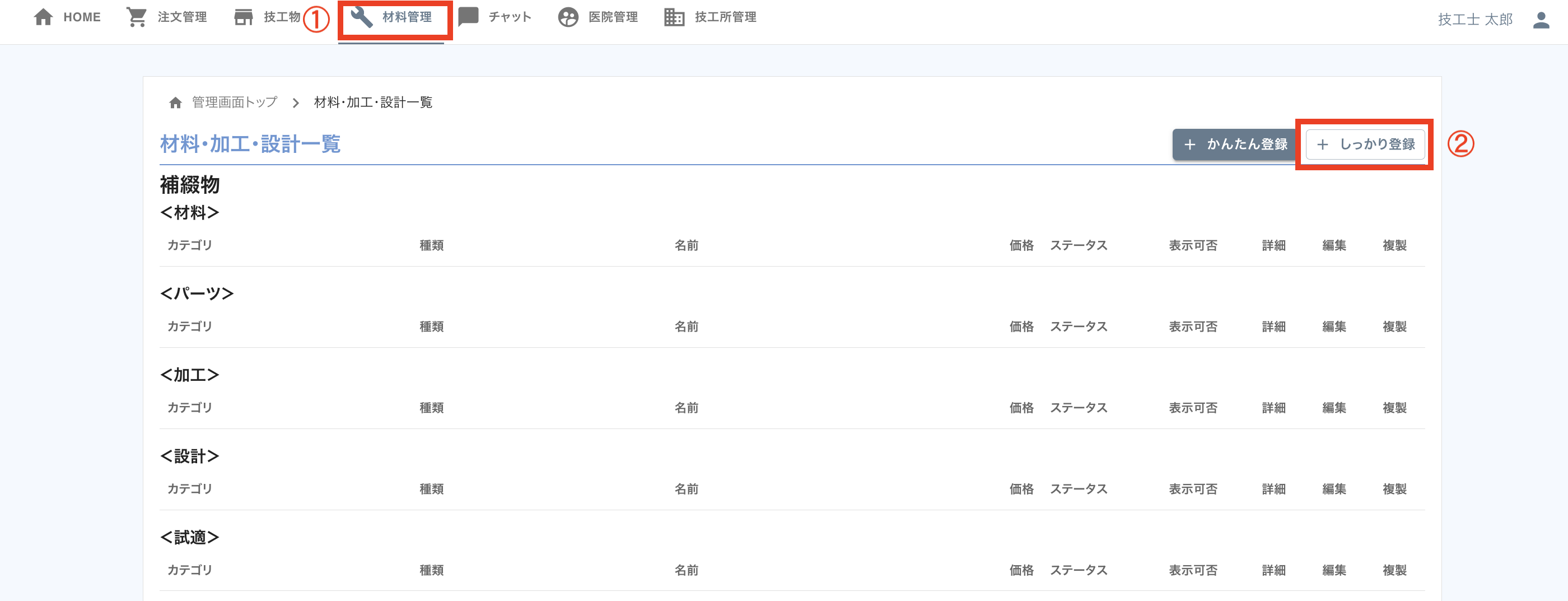Open the 注文管理 menu
1568x601 pixels.
(182, 17)
